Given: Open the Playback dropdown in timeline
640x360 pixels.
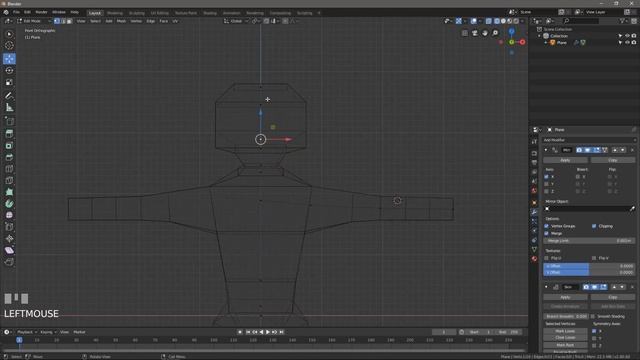Looking at the screenshot, I should (27, 332).
